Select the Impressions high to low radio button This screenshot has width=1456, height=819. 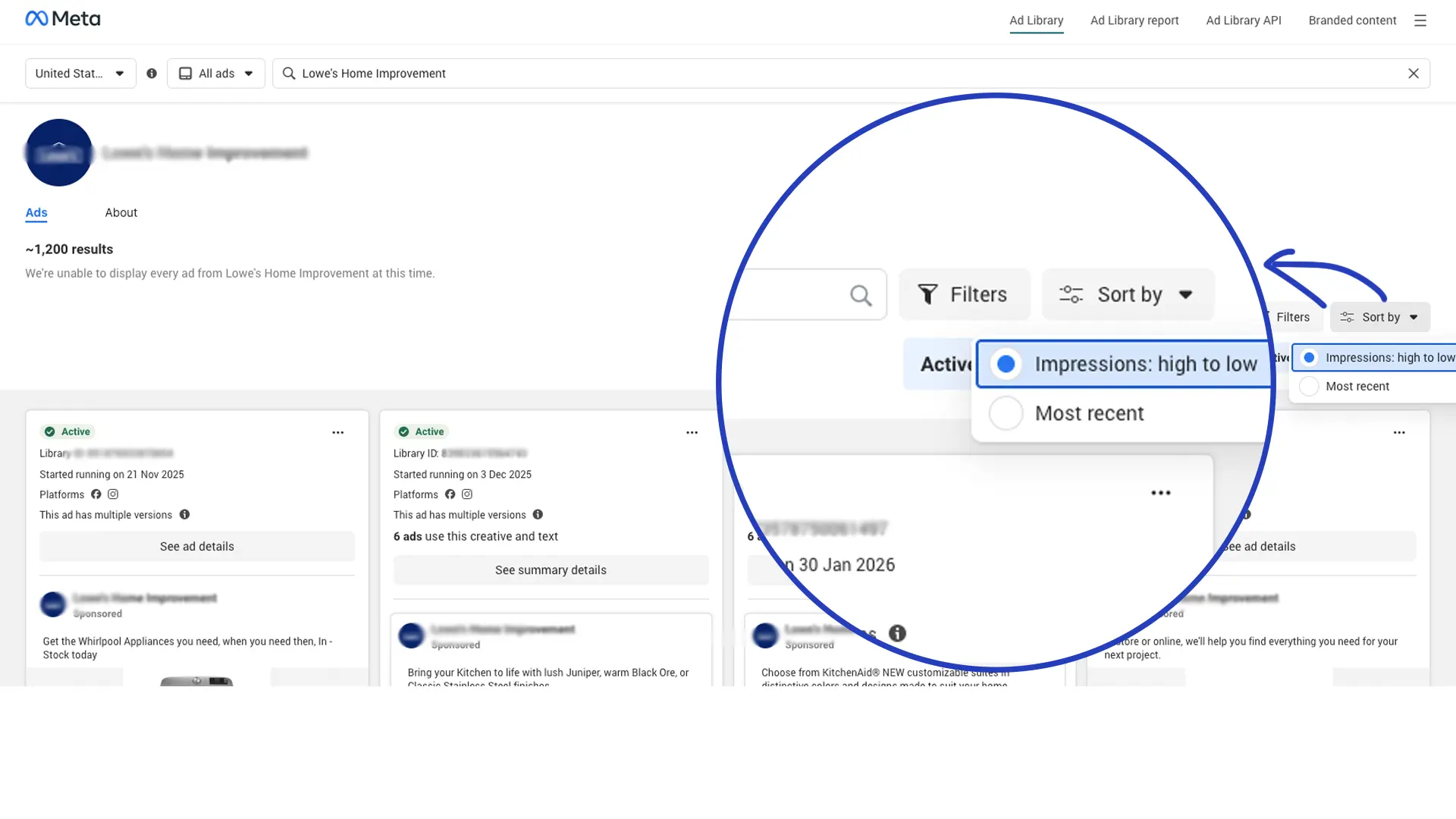[x=1006, y=363]
